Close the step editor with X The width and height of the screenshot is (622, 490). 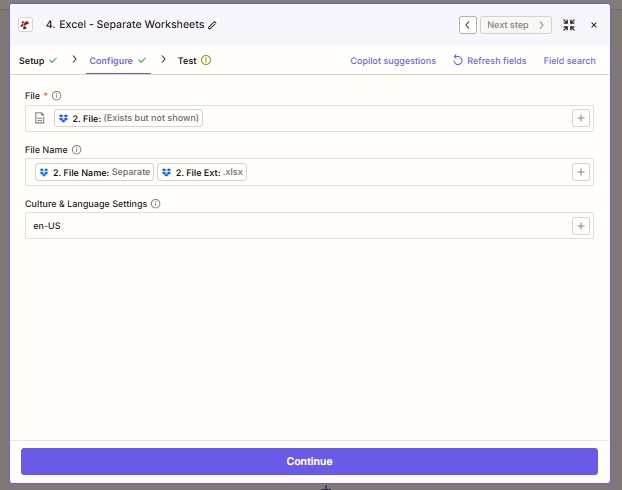(594, 25)
